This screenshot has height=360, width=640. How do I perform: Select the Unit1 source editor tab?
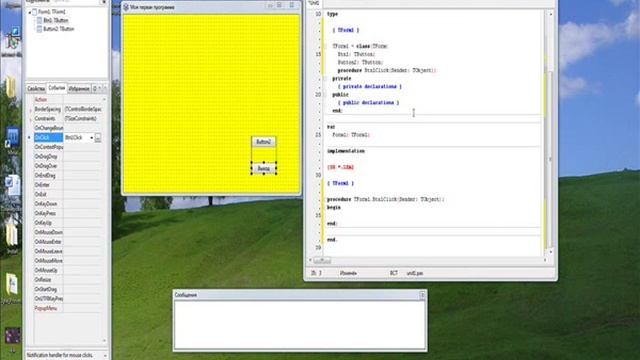click(x=314, y=3)
